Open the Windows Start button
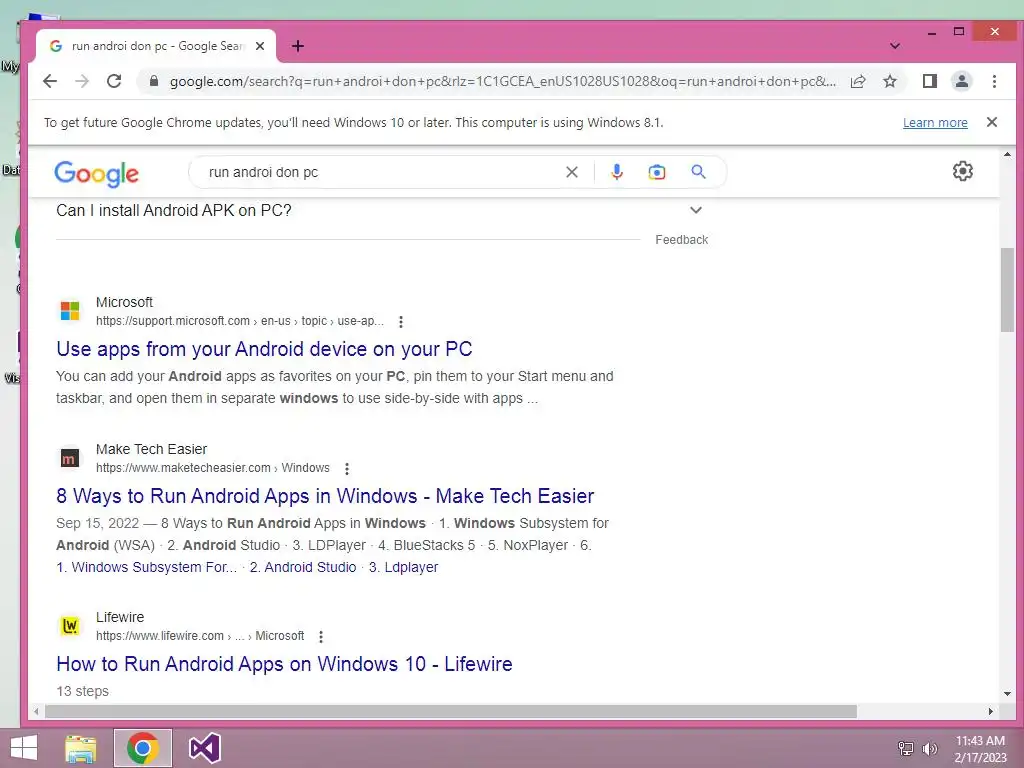This screenshot has height=768, width=1024. (24, 748)
